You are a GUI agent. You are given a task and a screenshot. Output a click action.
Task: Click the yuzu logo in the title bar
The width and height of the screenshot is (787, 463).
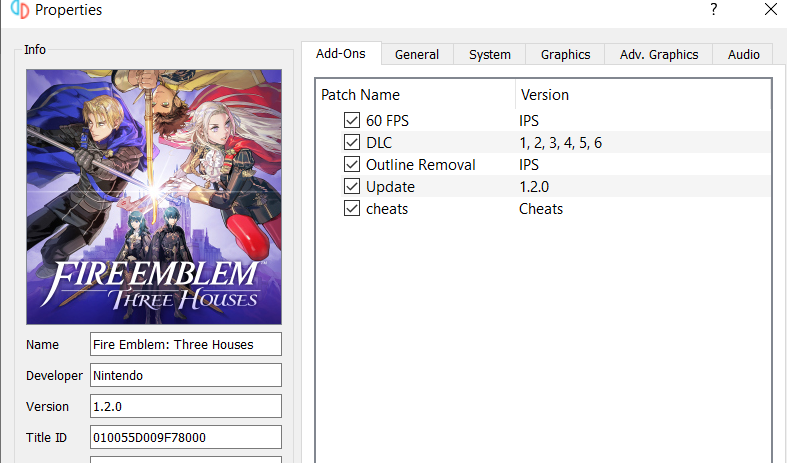click(20, 9)
